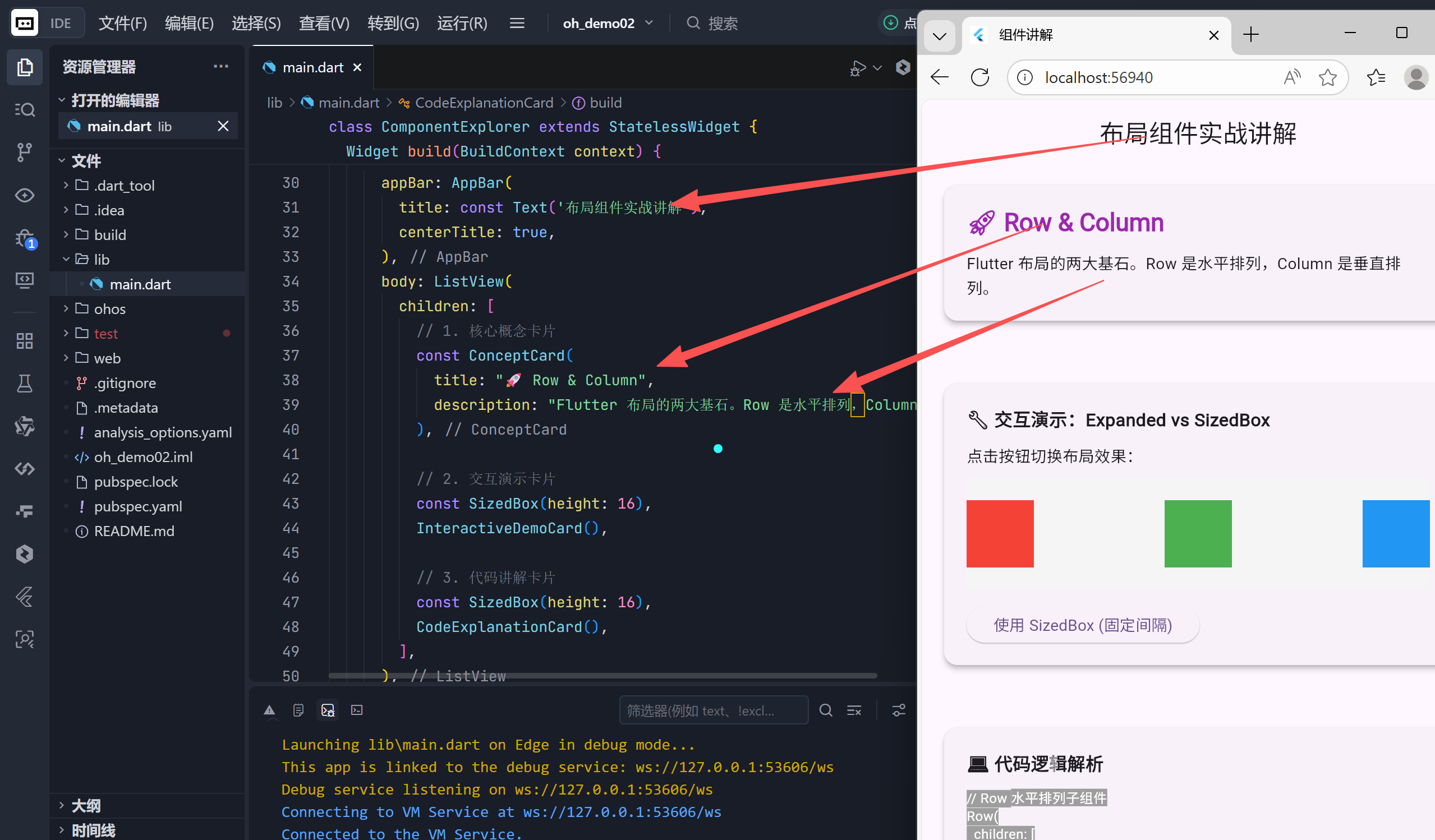
Task: Toggle the debug console panel icon
Action: click(x=328, y=710)
